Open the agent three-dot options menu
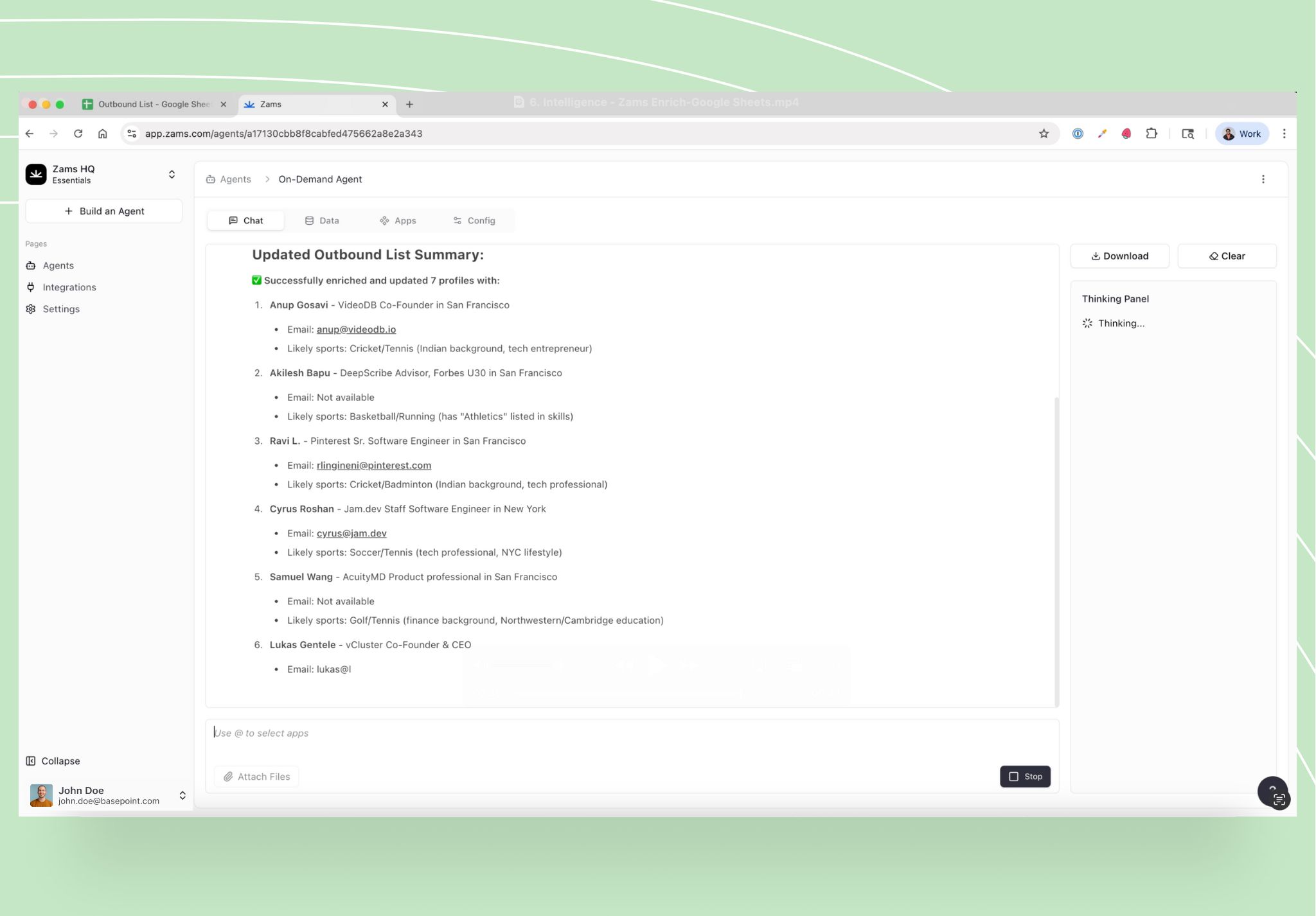Image resolution: width=1316 pixels, height=916 pixels. [1263, 179]
